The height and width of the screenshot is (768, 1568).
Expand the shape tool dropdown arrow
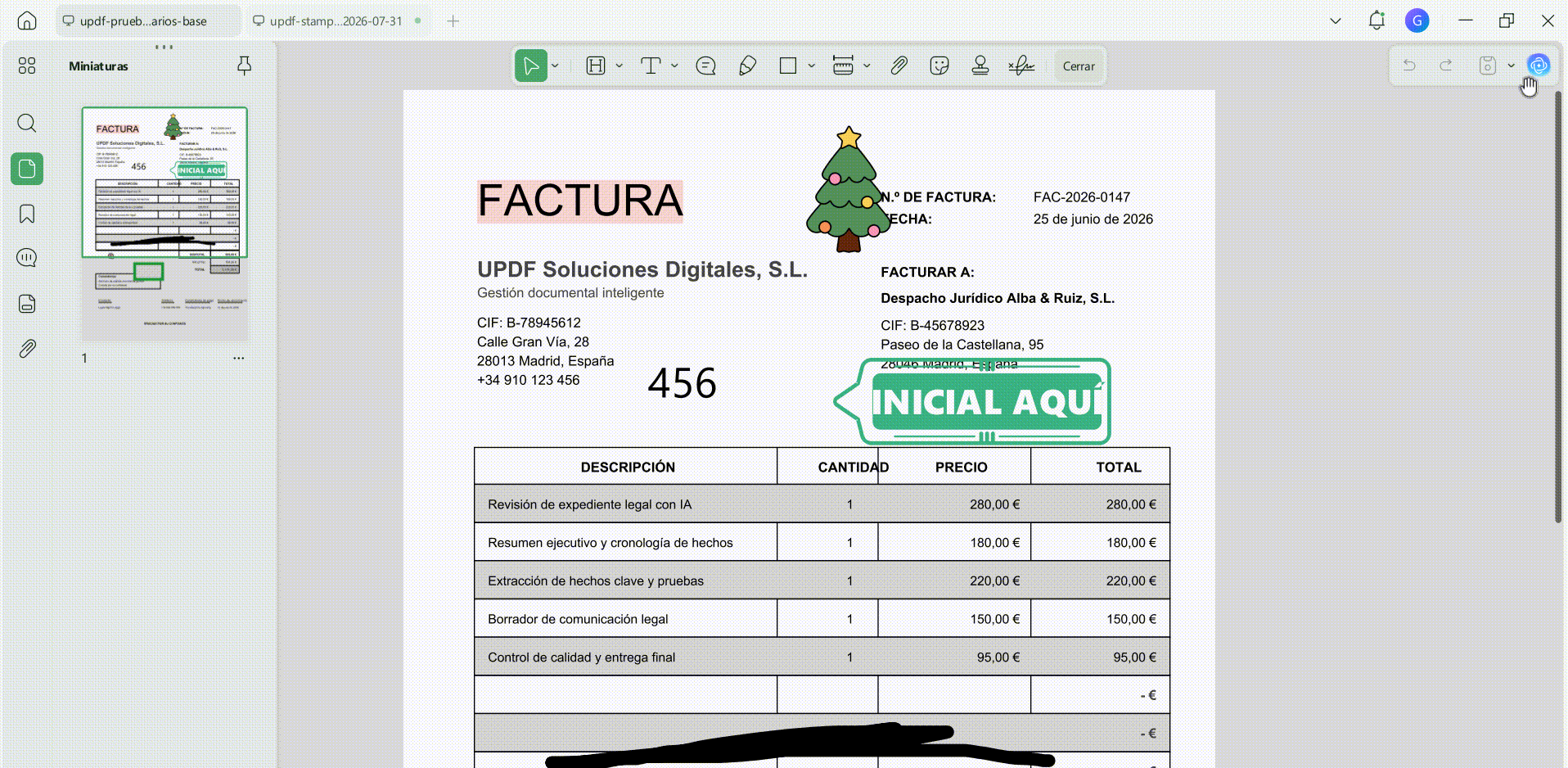812,66
